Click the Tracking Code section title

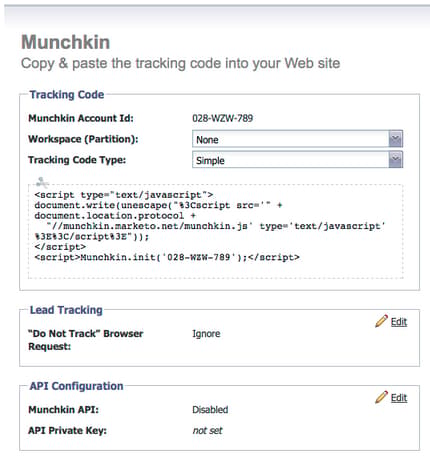pos(67,94)
